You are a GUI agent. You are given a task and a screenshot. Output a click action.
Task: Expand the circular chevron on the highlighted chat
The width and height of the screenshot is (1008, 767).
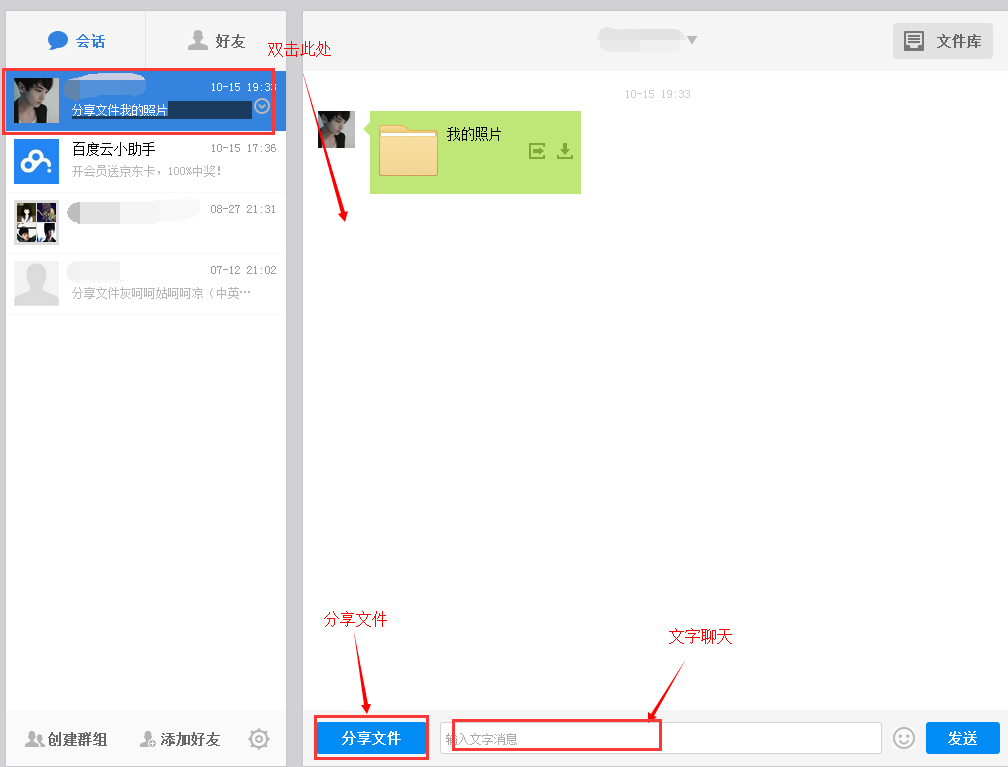pyautogui.click(x=262, y=105)
